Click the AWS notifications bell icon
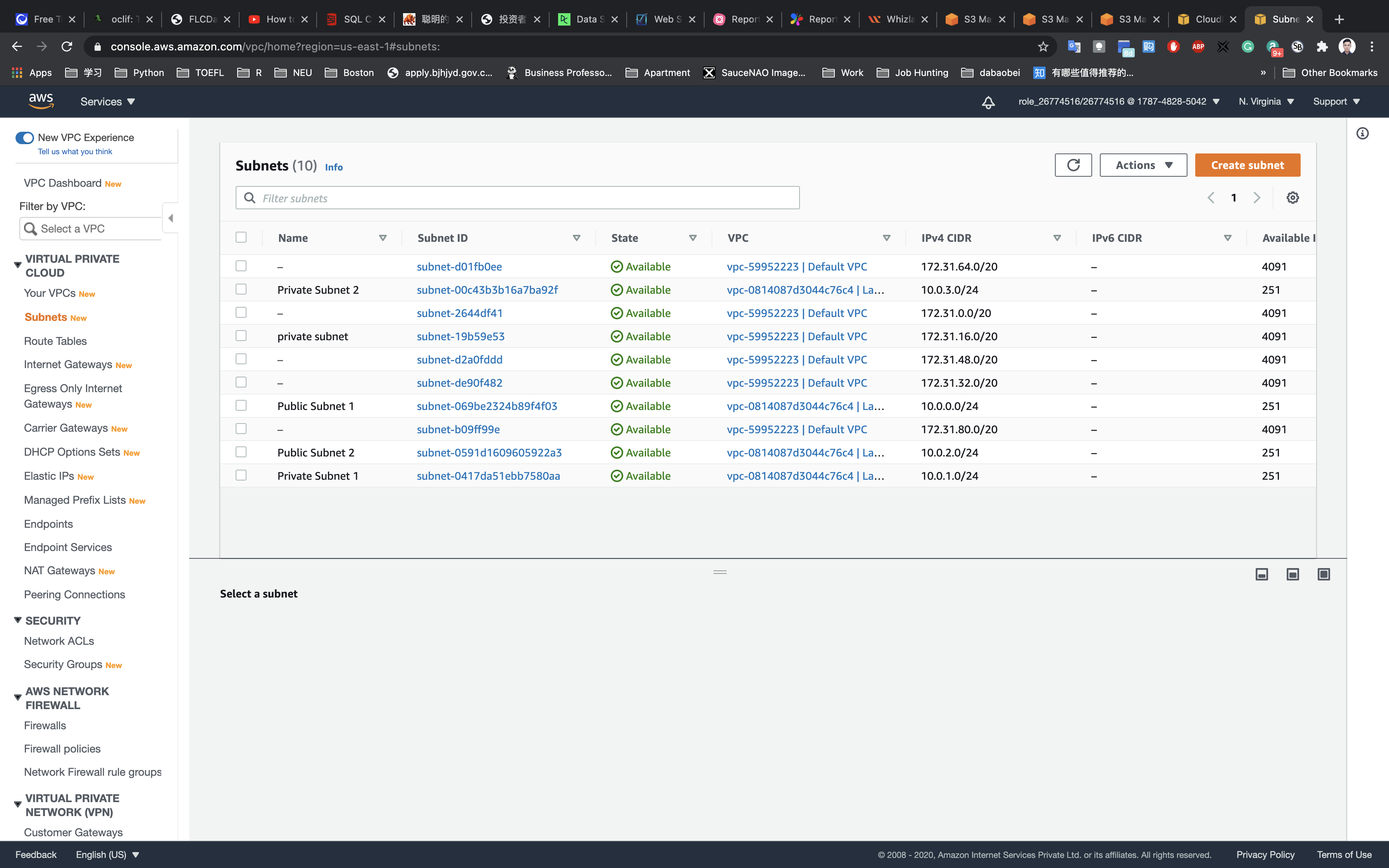 [988, 102]
